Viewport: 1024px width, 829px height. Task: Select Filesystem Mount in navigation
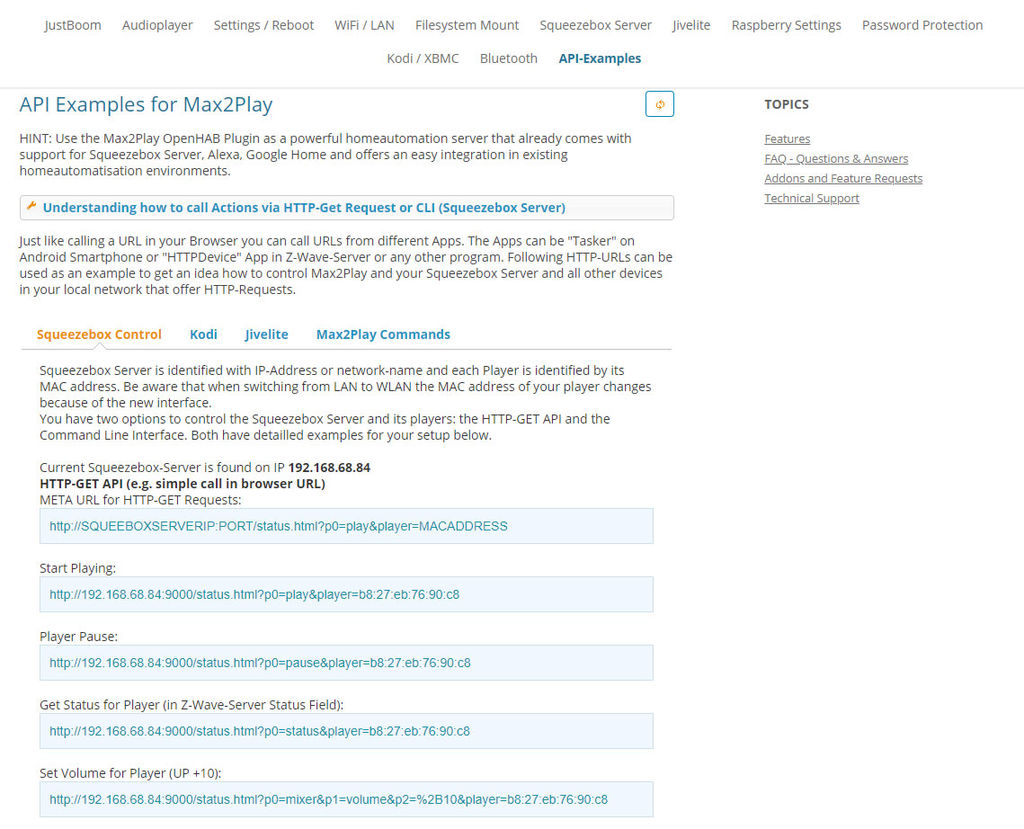click(467, 25)
